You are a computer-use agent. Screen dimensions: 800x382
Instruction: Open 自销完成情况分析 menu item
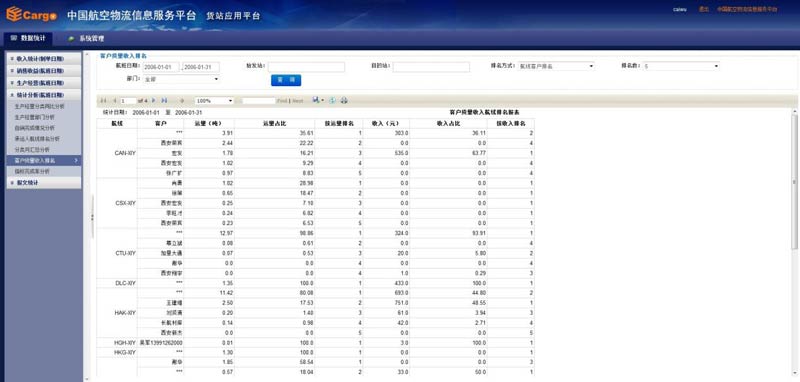click(34, 128)
